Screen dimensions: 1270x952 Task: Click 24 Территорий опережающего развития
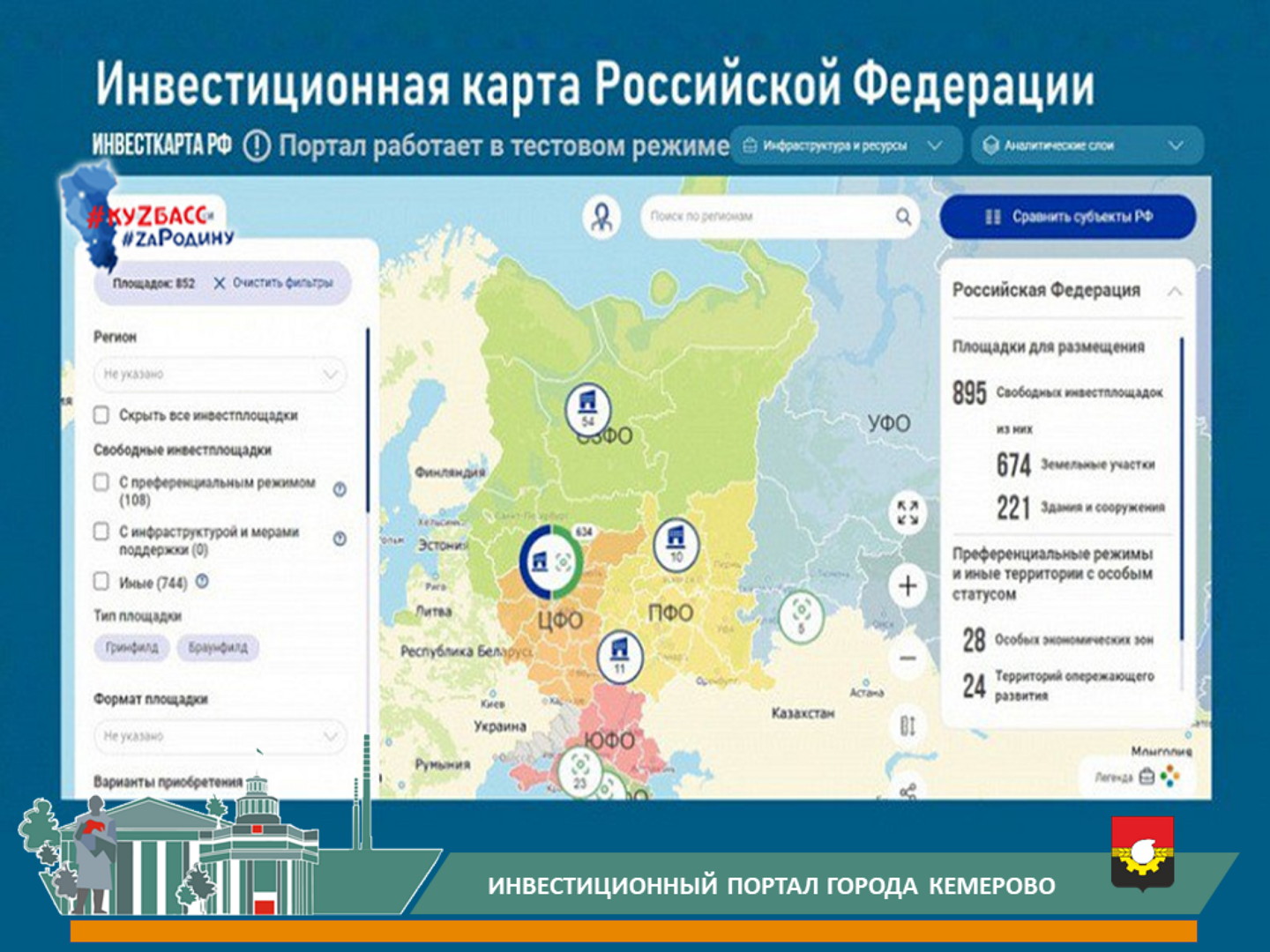pos(1057,686)
